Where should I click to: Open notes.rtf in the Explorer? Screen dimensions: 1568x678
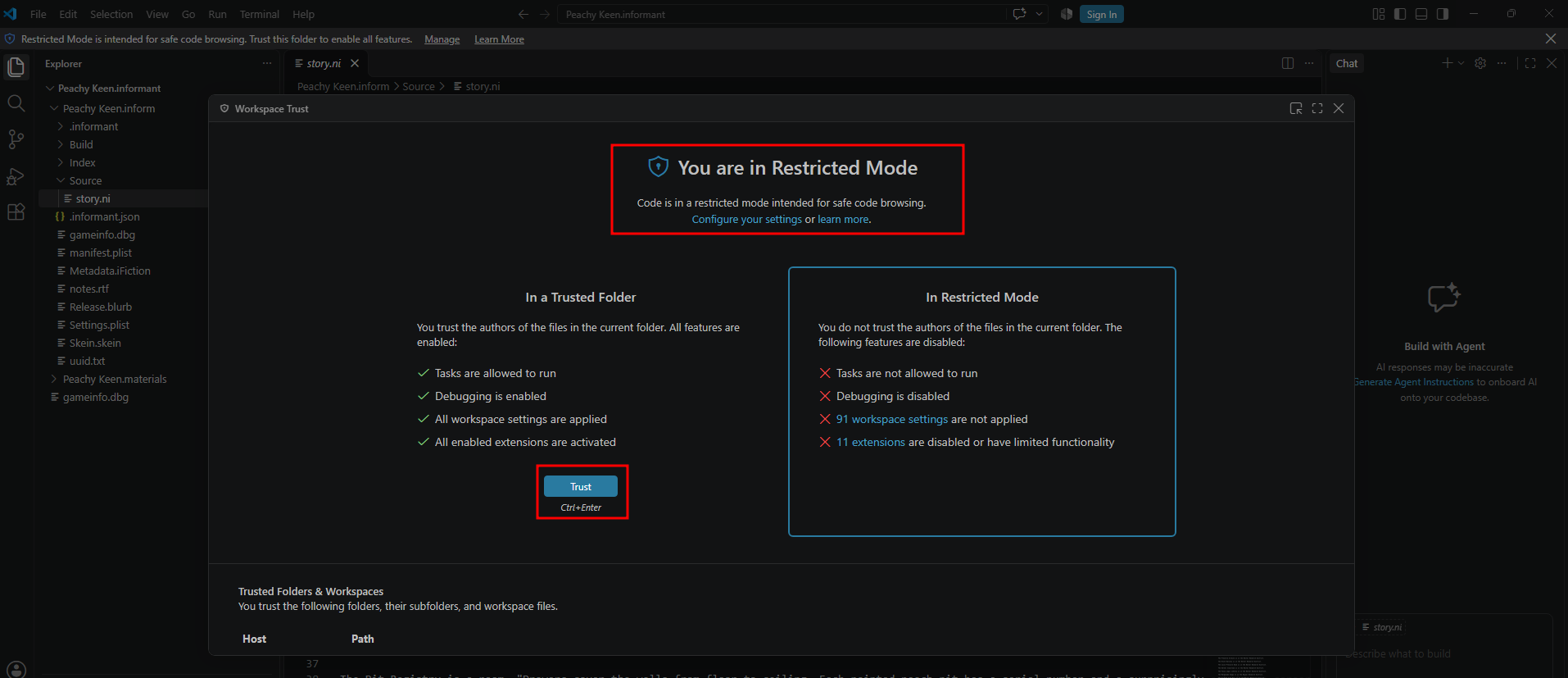[x=88, y=289]
